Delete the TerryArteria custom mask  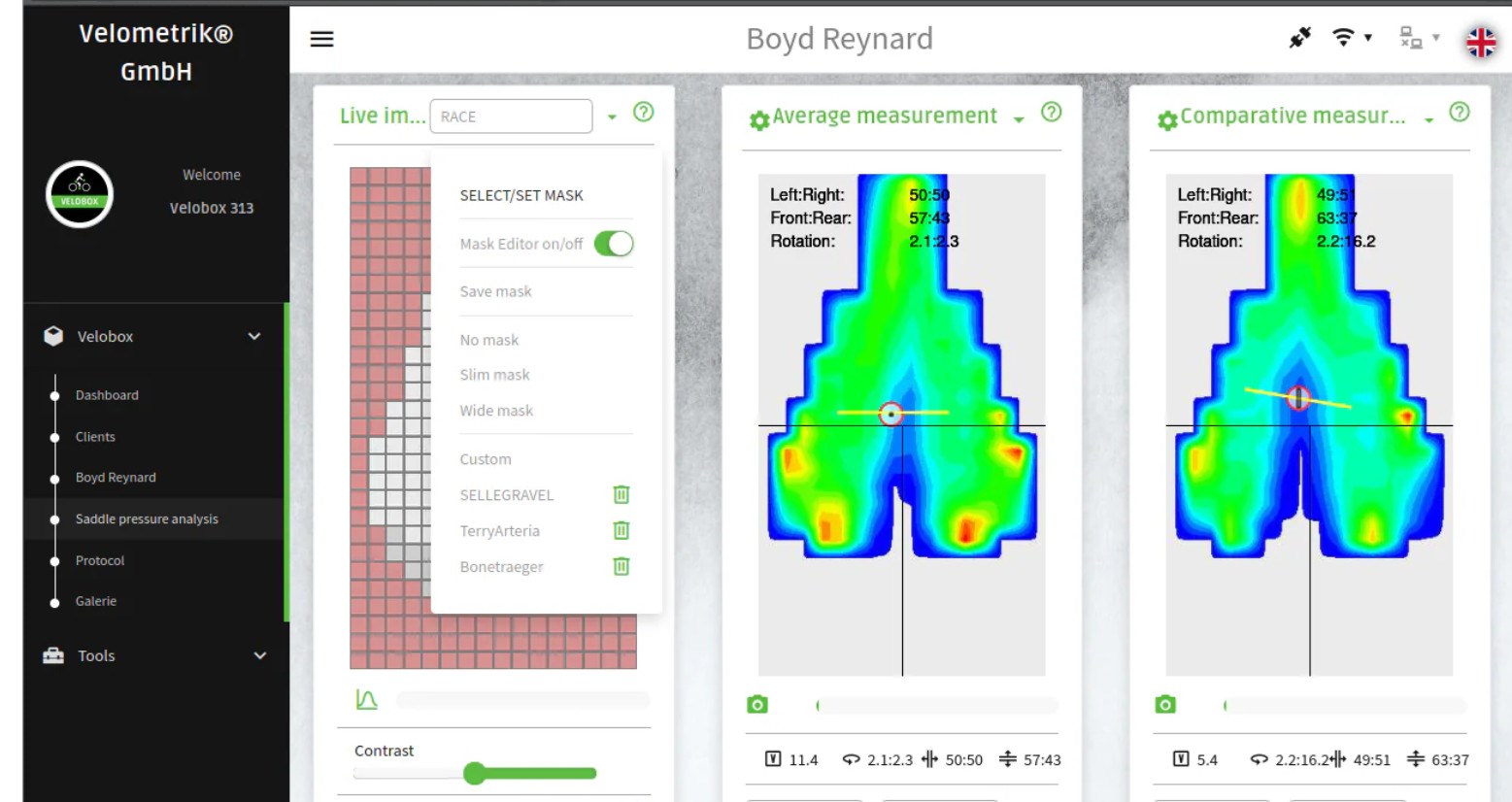click(x=622, y=531)
